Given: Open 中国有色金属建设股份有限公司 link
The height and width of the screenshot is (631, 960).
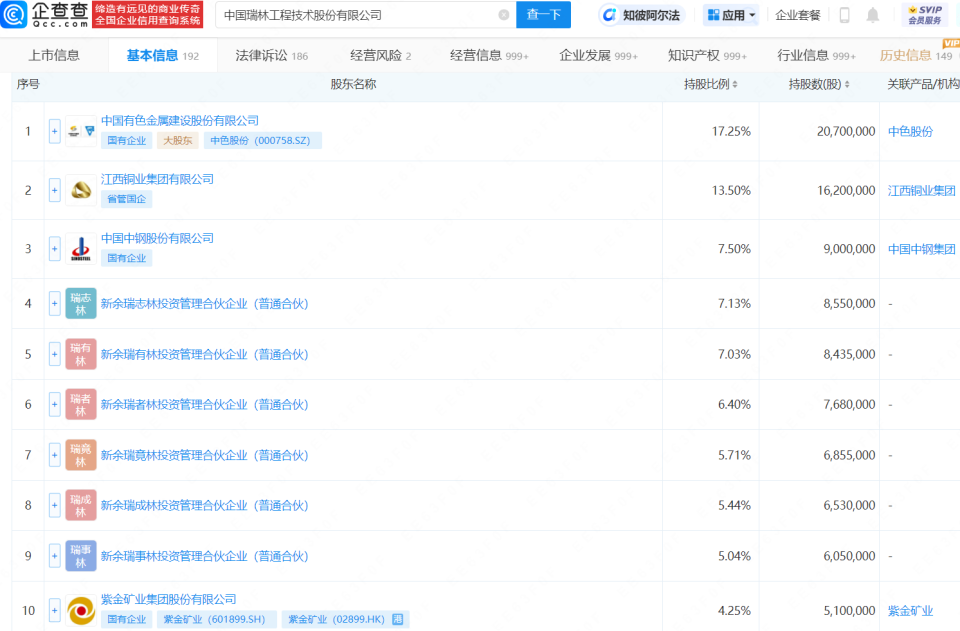Looking at the screenshot, I should (179, 121).
